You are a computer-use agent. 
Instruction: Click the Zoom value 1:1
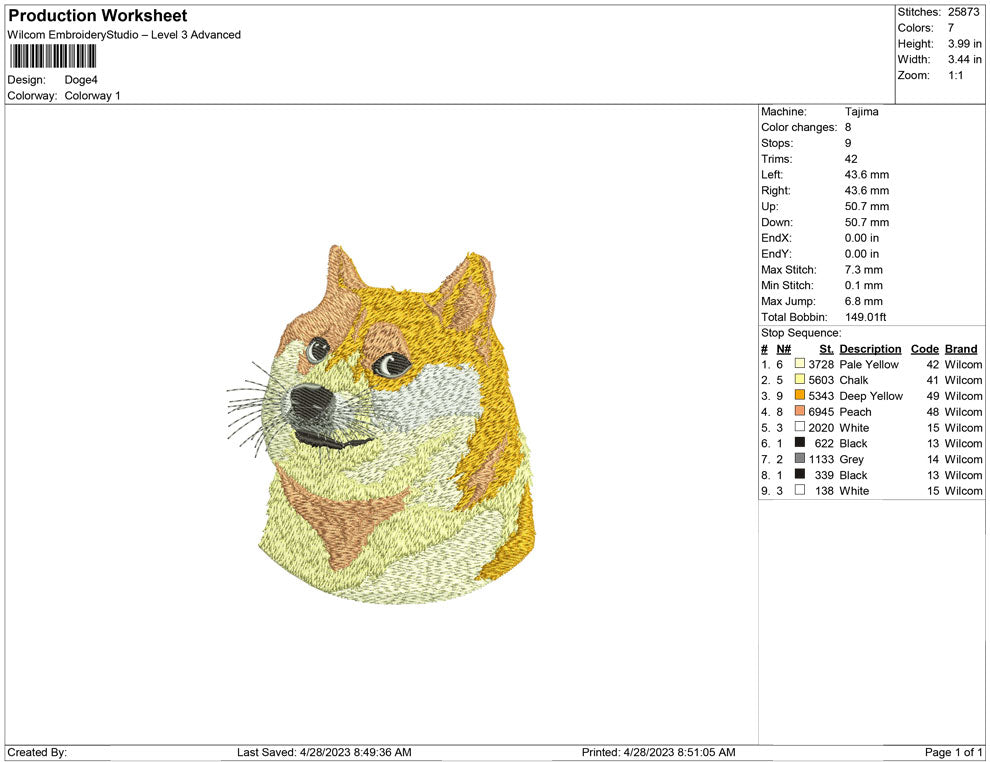point(955,75)
